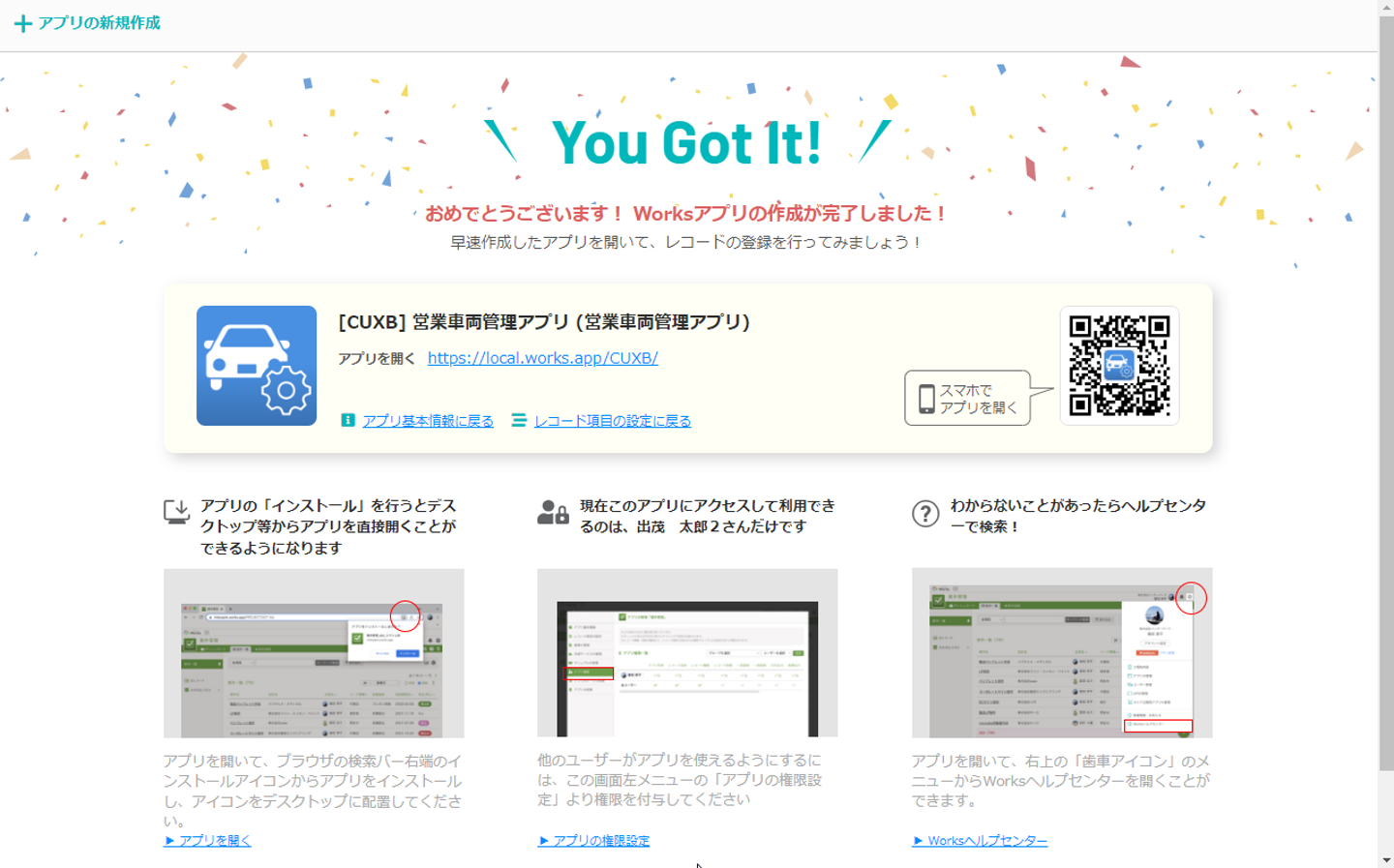Click the grey ブラウザの検索バー右端 description
The height and width of the screenshot is (868, 1394).
(313, 791)
